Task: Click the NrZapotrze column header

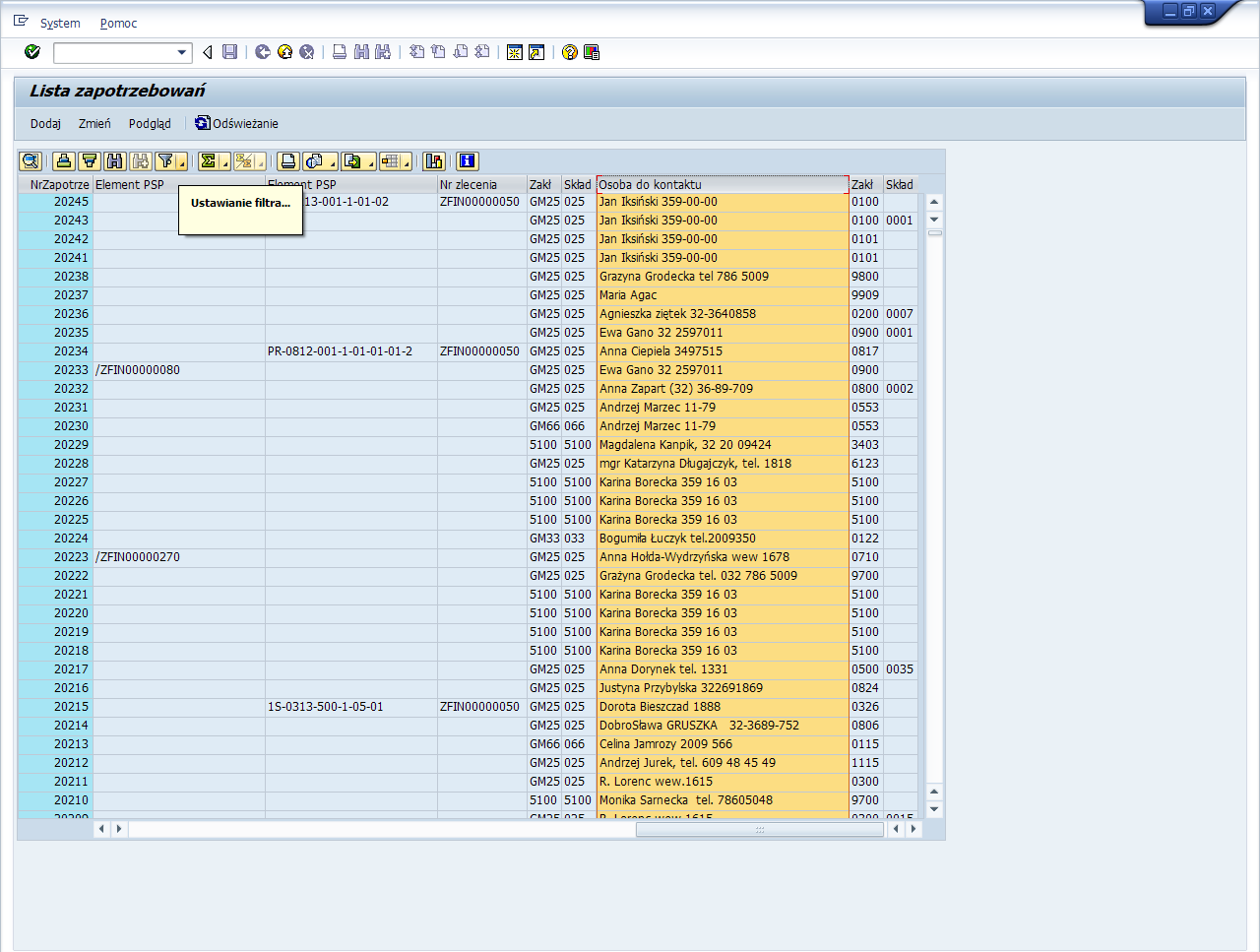Action: 55,184
